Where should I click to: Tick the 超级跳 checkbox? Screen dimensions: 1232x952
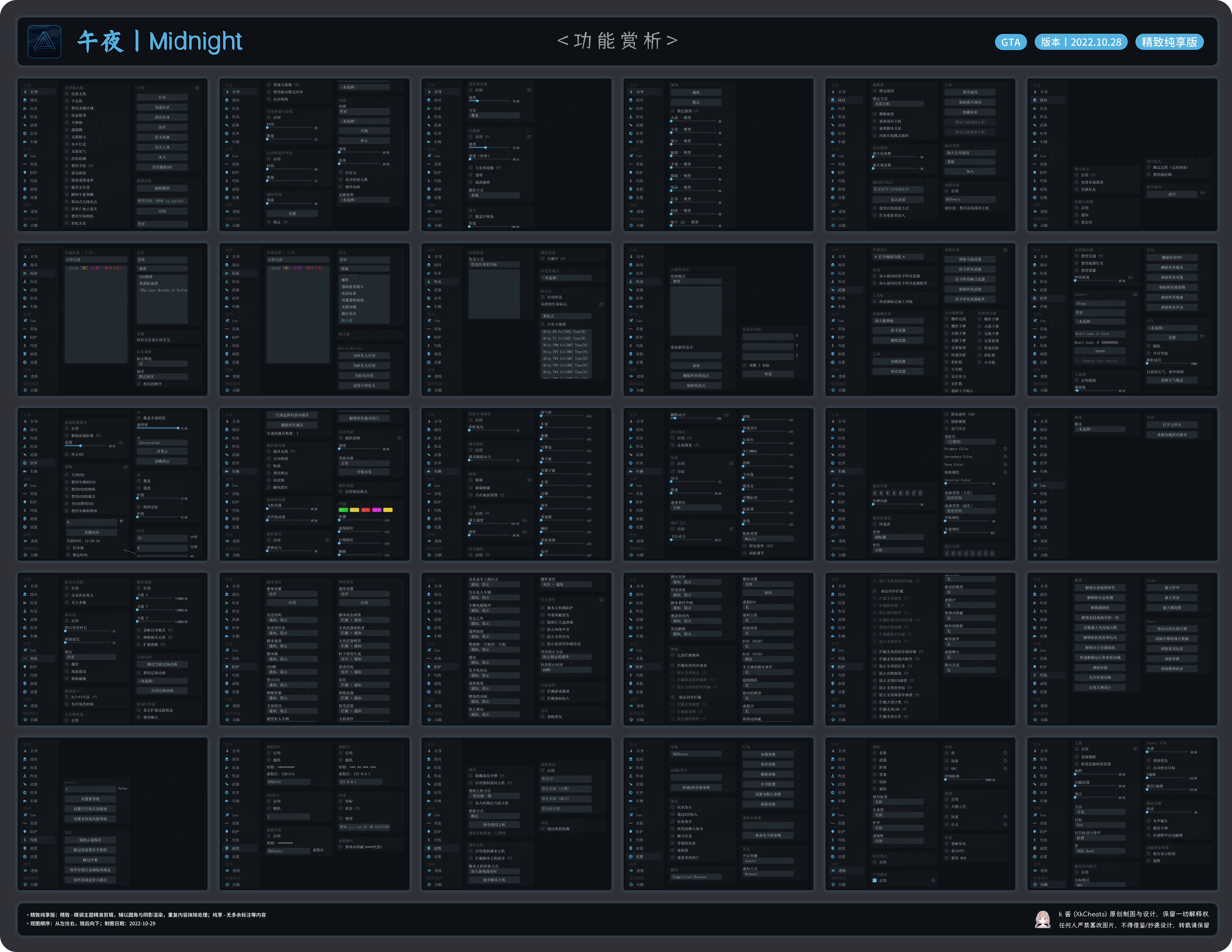[67, 130]
